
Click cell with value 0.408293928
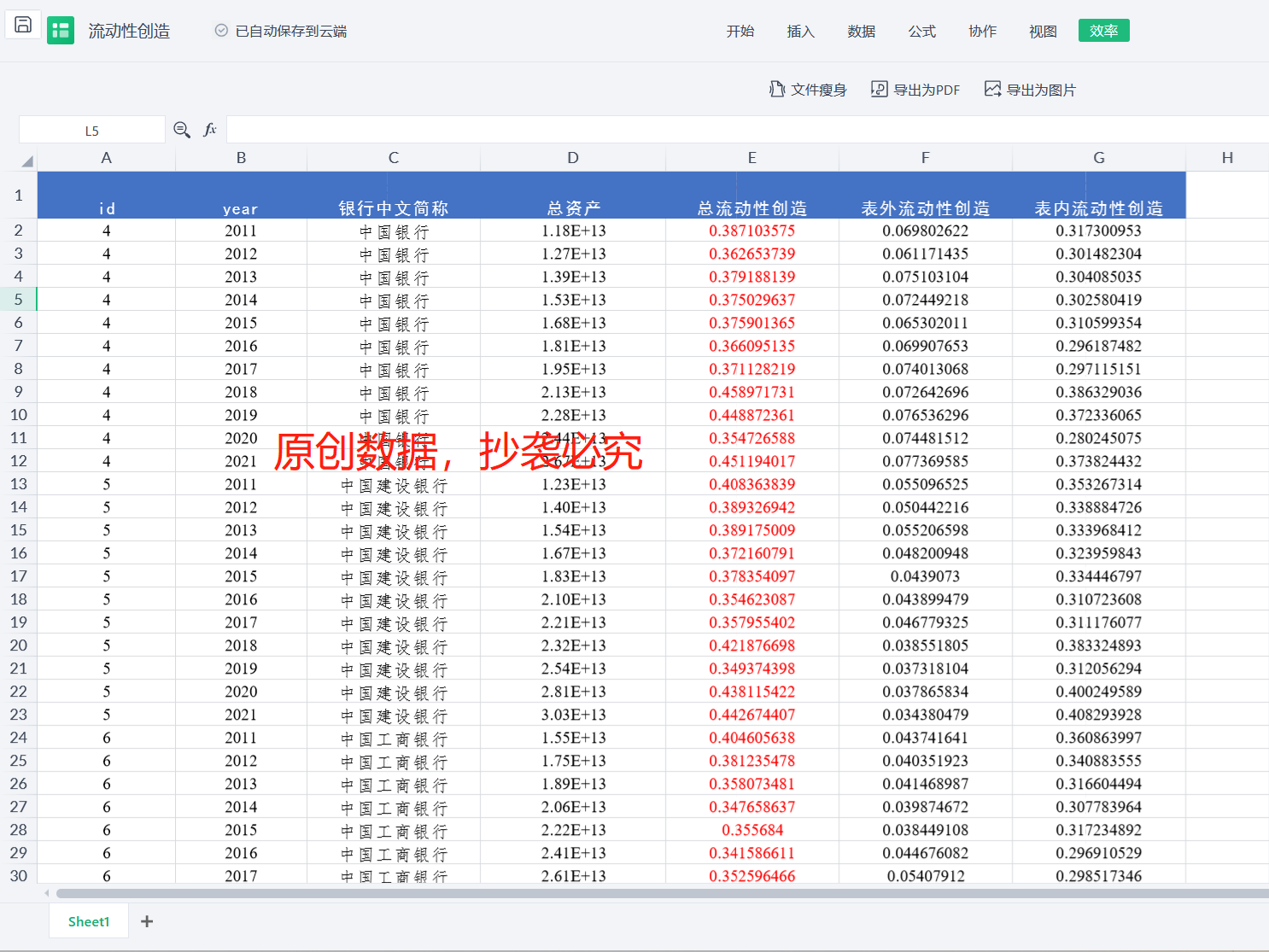(x=1099, y=715)
